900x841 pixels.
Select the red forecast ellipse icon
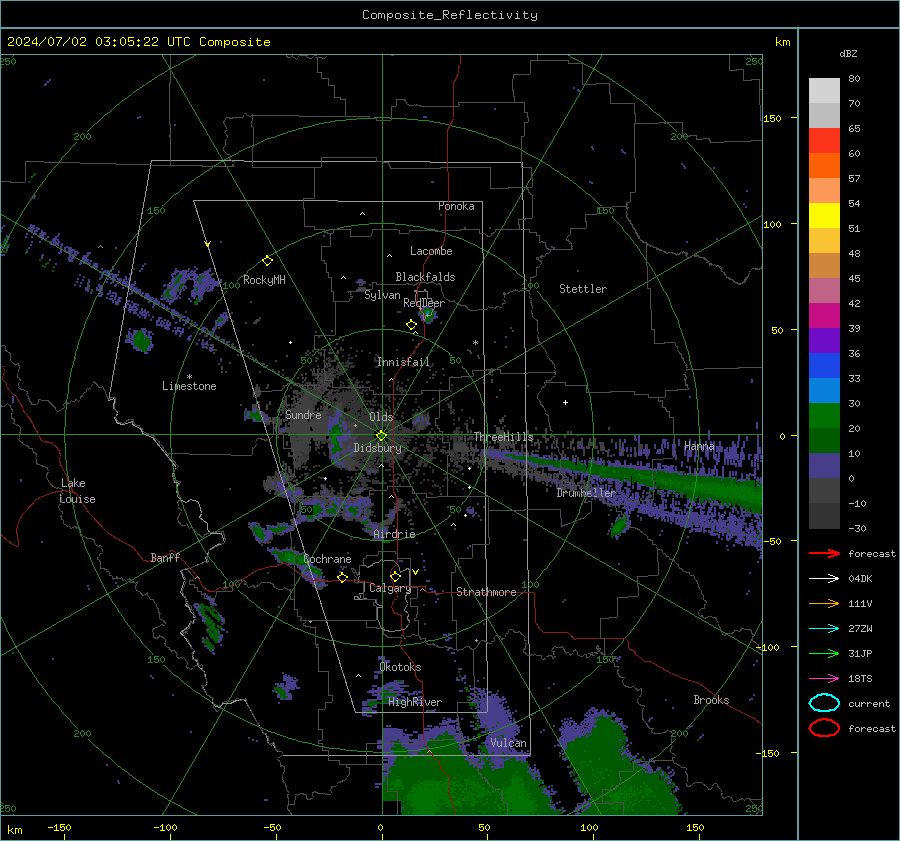(x=824, y=728)
